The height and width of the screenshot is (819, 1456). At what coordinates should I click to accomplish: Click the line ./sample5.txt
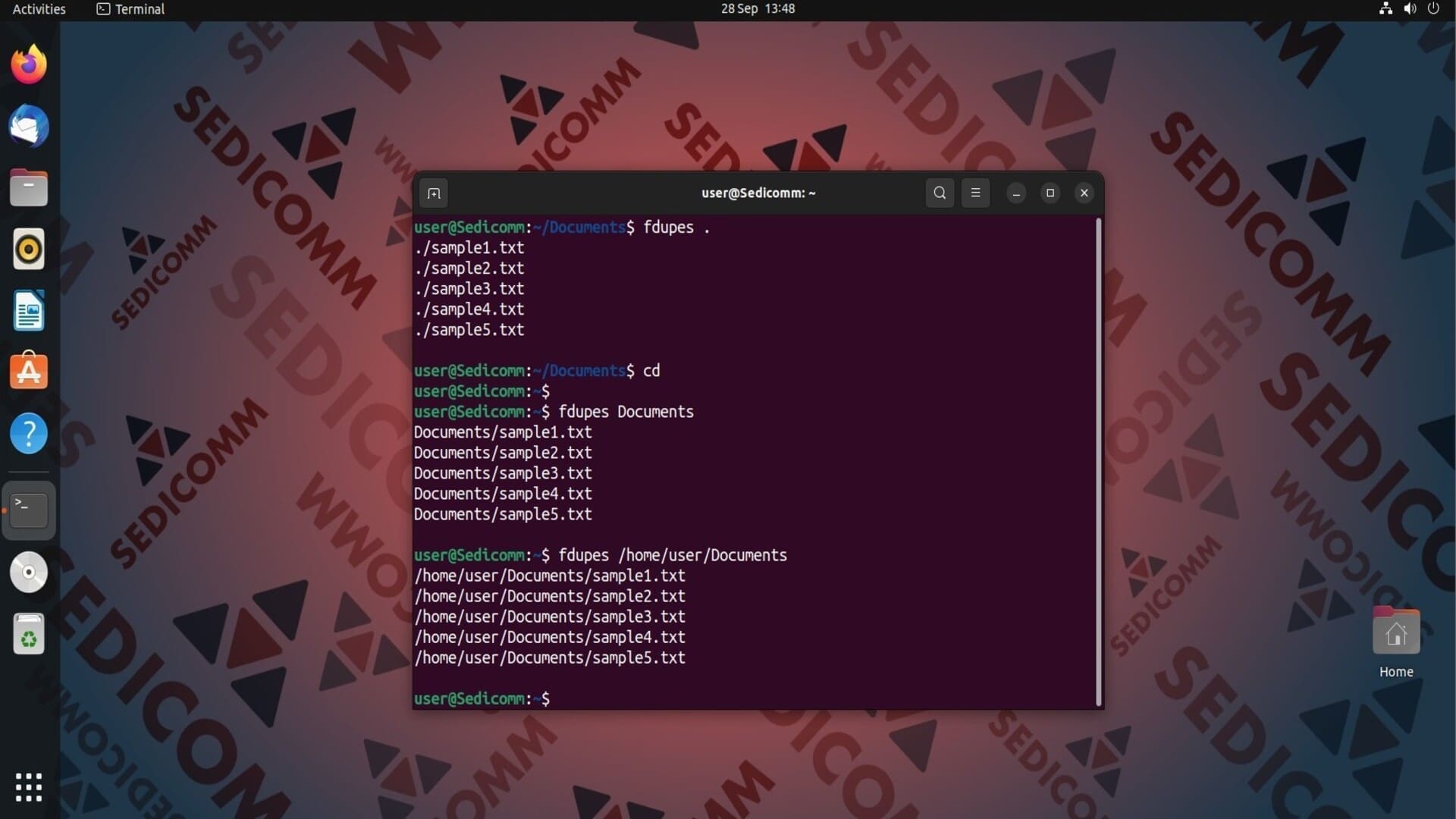click(469, 330)
